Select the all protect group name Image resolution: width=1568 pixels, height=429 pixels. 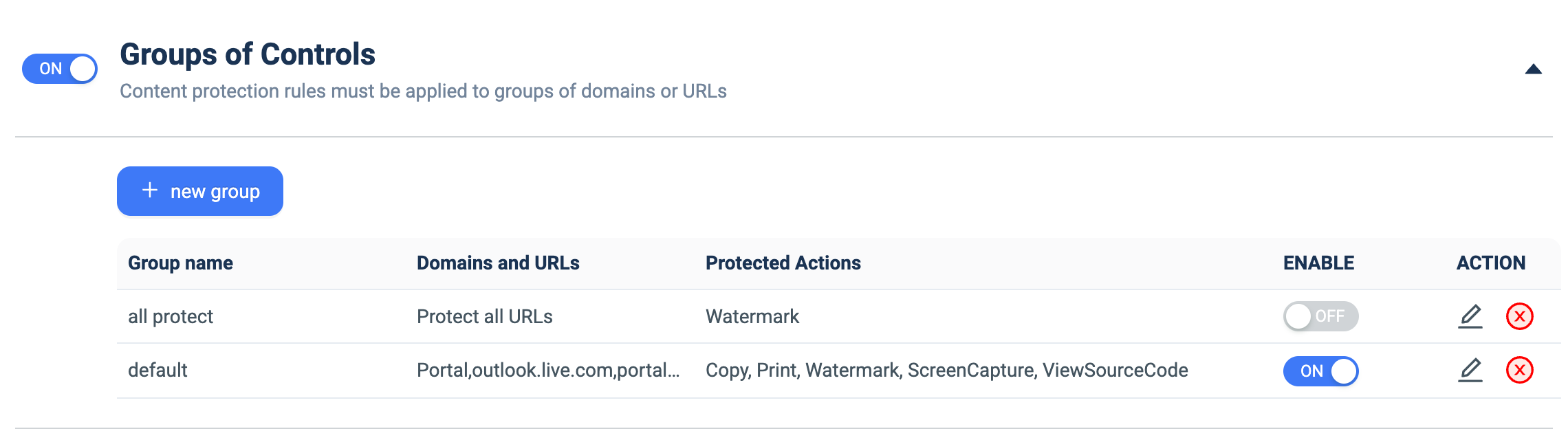click(x=171, y=316)
